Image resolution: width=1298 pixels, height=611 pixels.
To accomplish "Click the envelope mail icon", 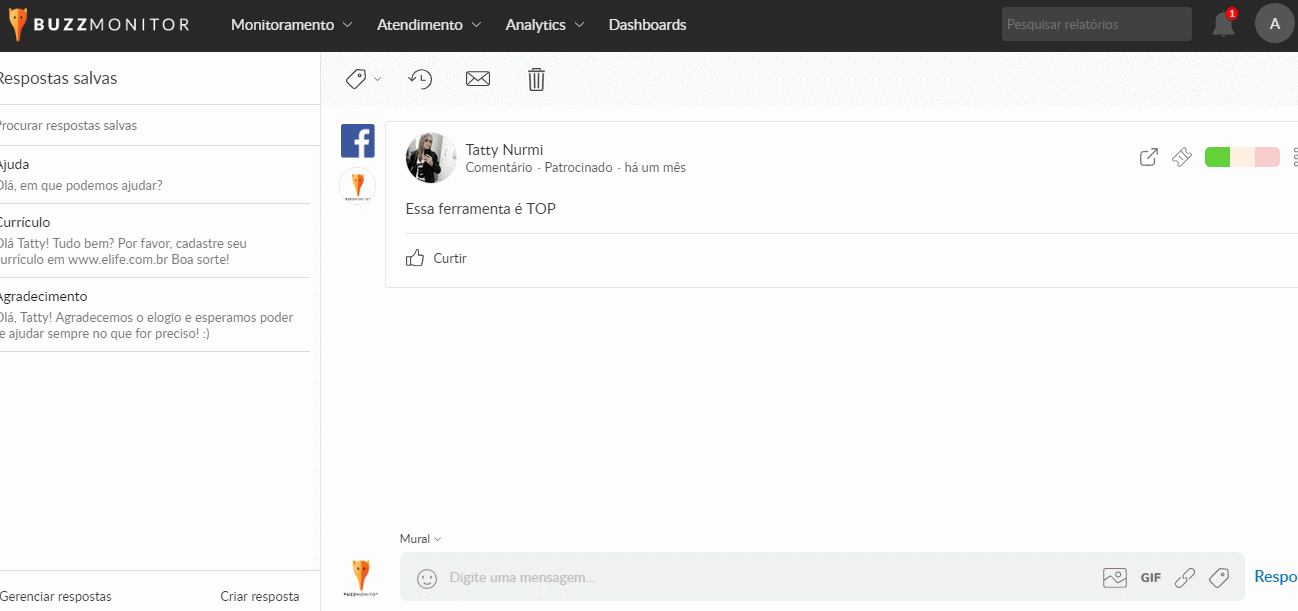I will pyautogui.click(x=478, y=79).
